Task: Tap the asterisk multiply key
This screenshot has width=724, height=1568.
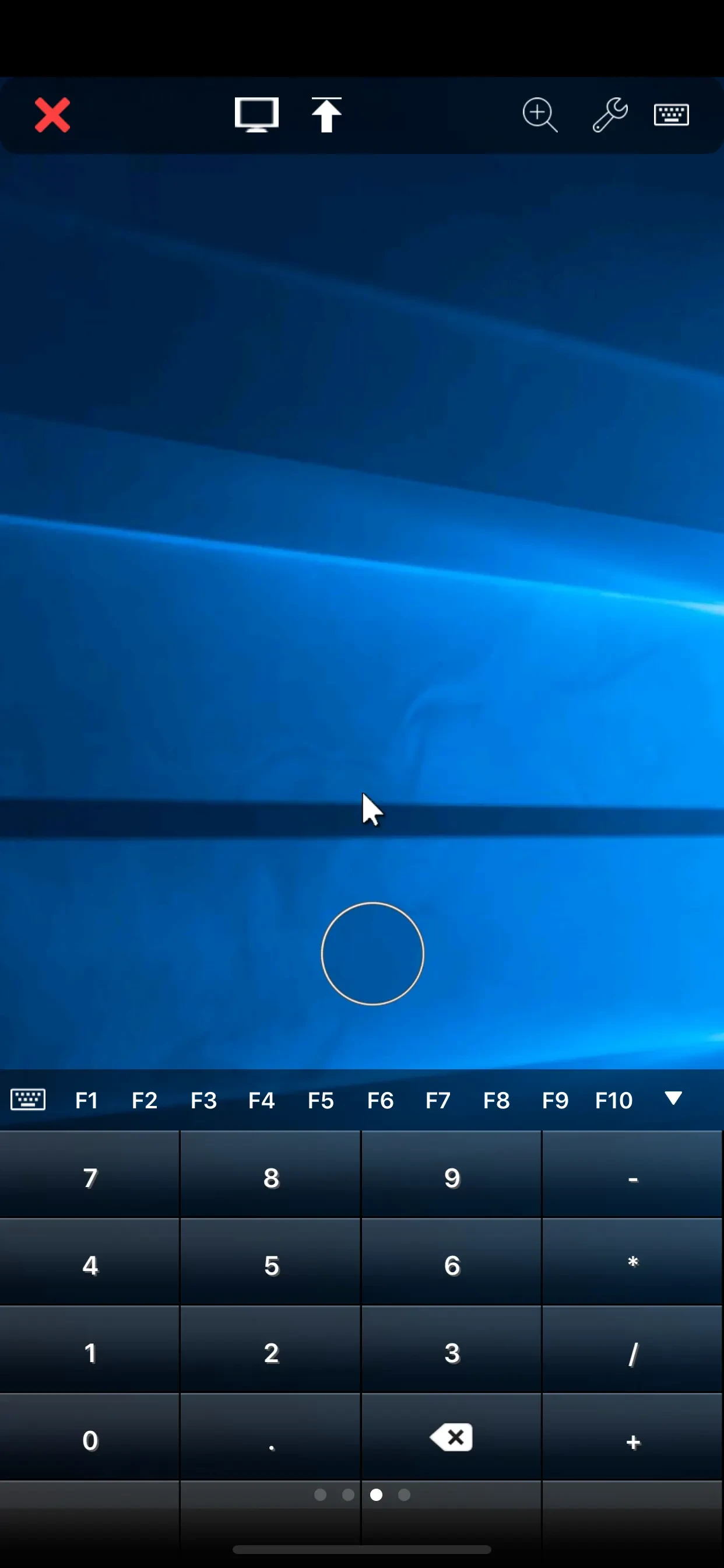Action: pyautogui.click(x=632, y=1262)
